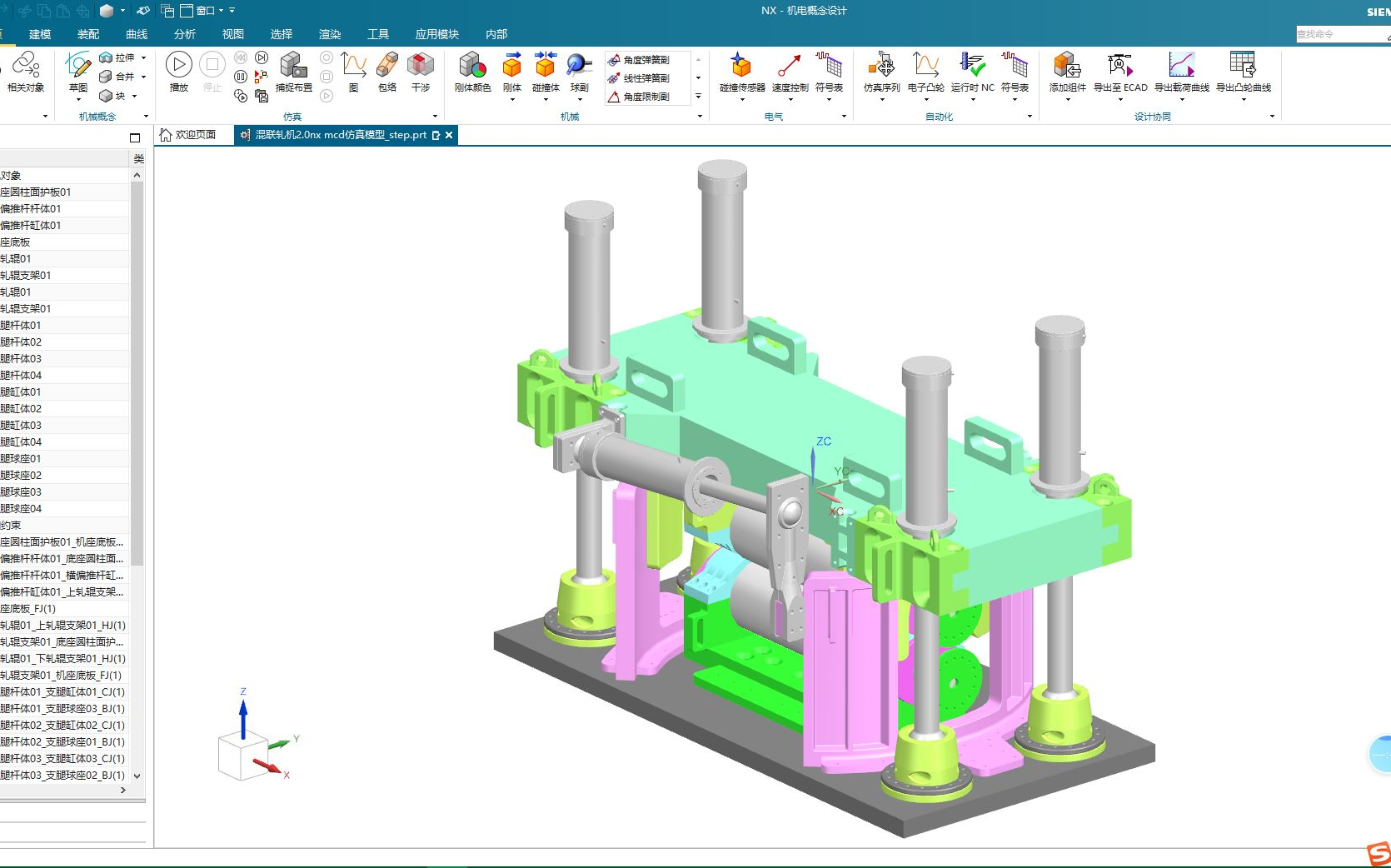1391x868 pixels.
Task: Select the Unite (合并) tool
Action: [117, 77]
